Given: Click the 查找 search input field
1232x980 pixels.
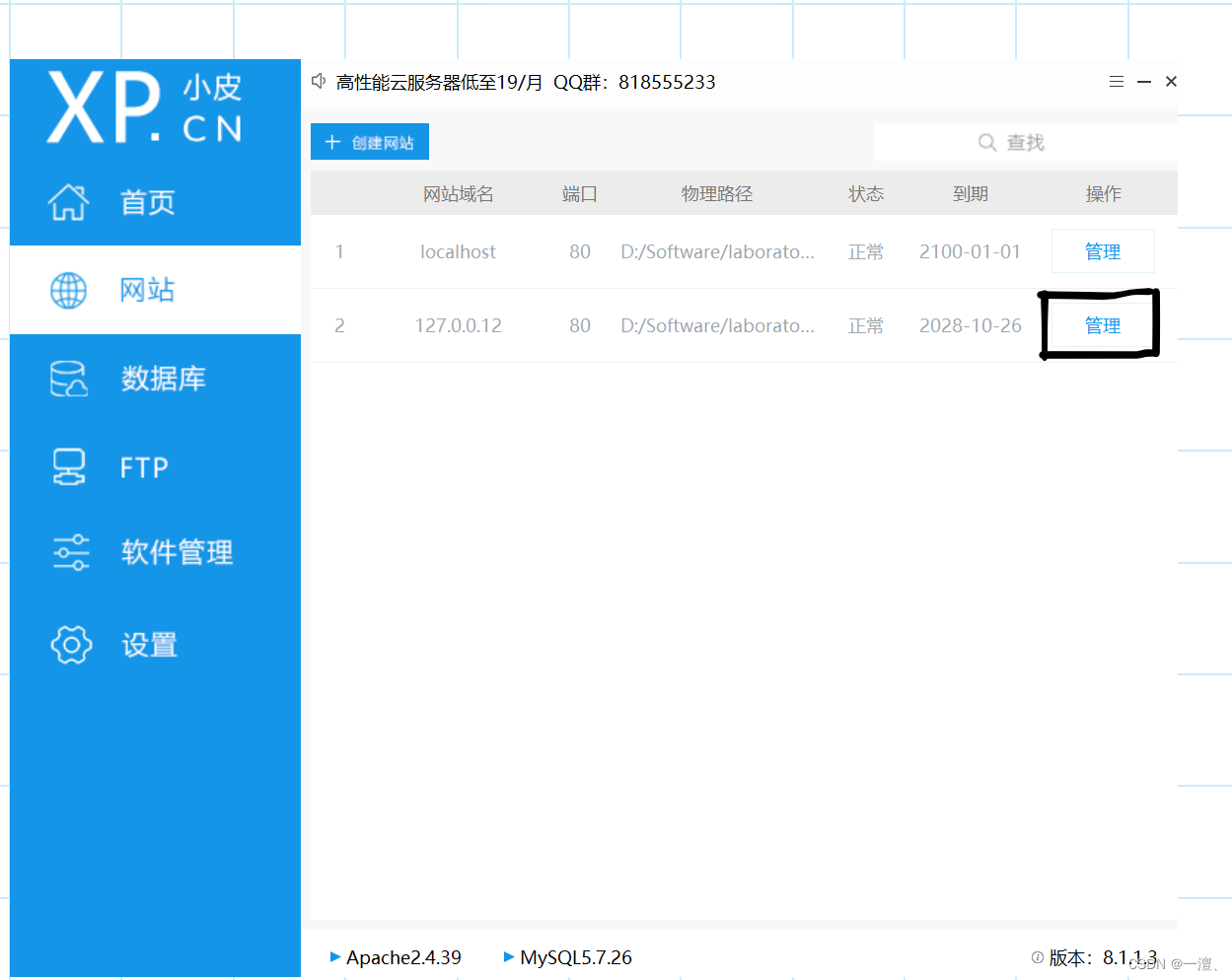Looking at the screenshot, I should click(x=1025, y=142).
